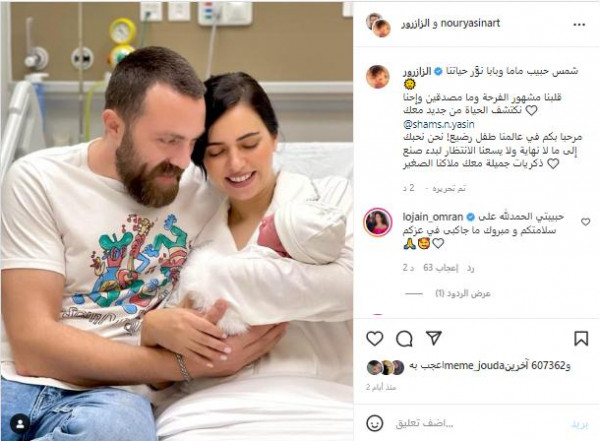Like the post with heart icon
This screenshot has width=600, height=441.
point(375,339)
